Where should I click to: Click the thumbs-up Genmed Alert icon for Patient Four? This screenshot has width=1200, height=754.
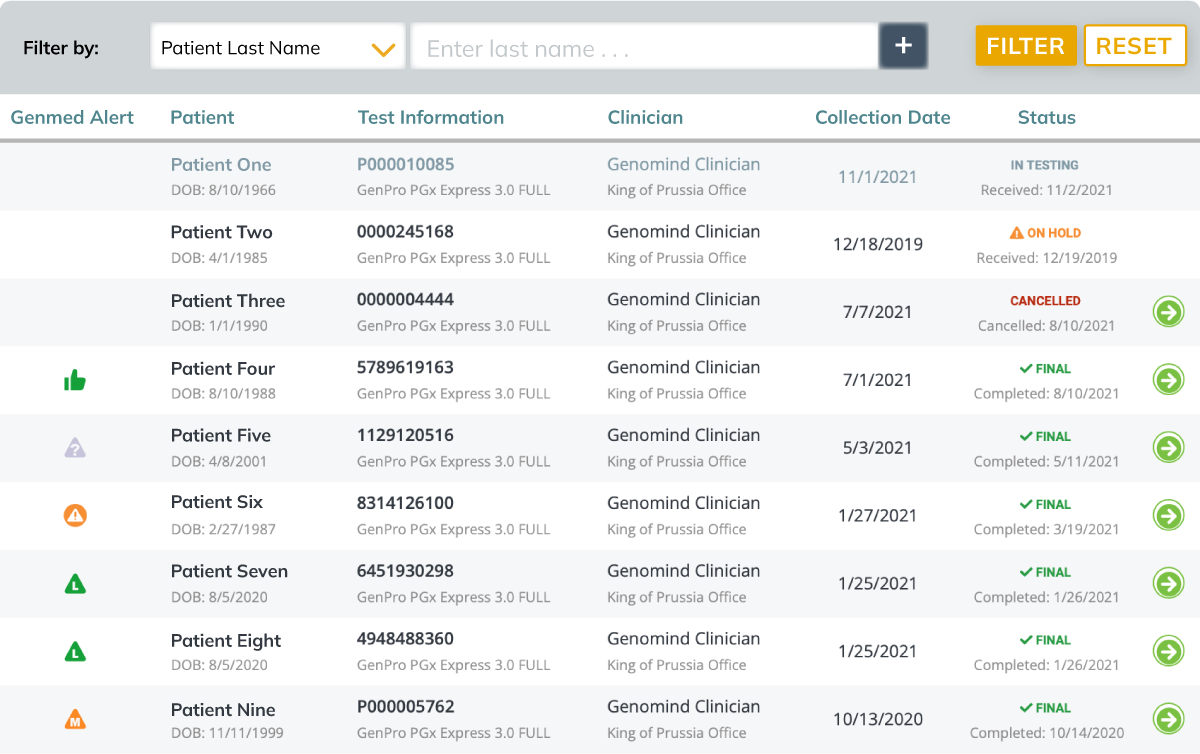tap(75, 380)
